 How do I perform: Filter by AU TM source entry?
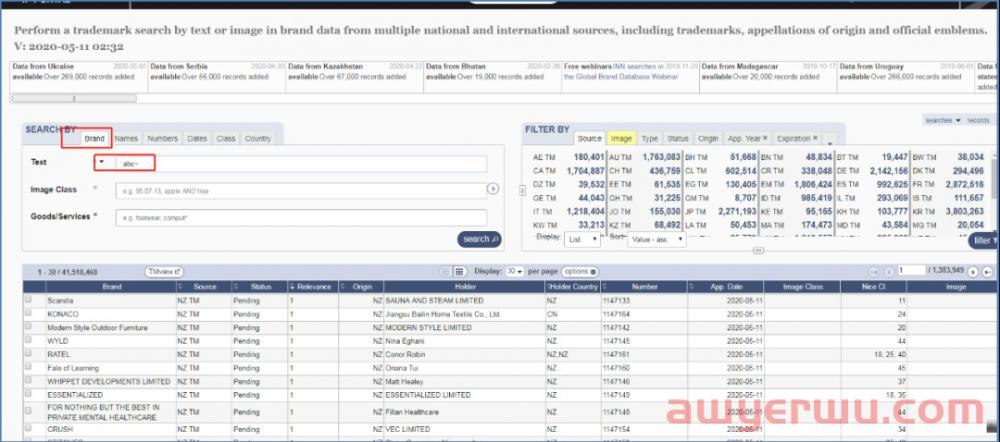[x=645, y=156]
